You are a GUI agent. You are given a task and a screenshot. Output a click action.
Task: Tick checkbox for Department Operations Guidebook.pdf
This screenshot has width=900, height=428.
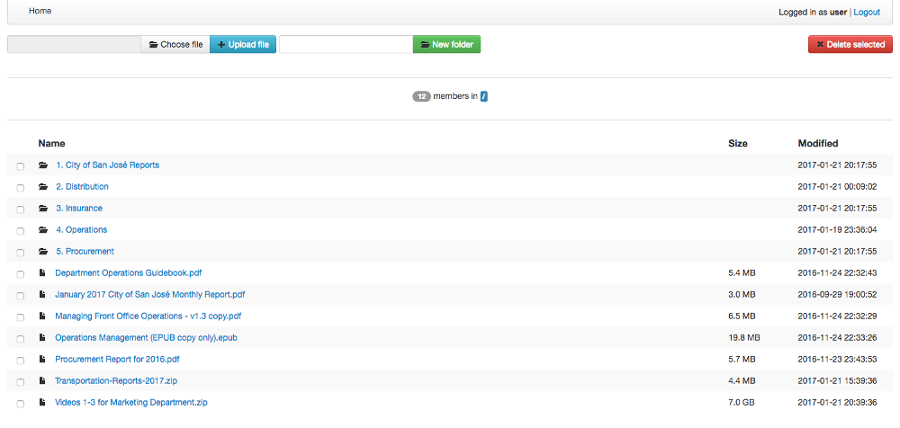point(20,275)
